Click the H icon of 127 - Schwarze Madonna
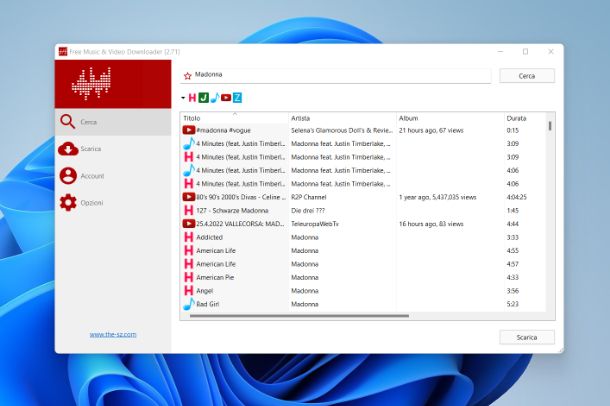This screenshot has width=610, height=406. 189,210
